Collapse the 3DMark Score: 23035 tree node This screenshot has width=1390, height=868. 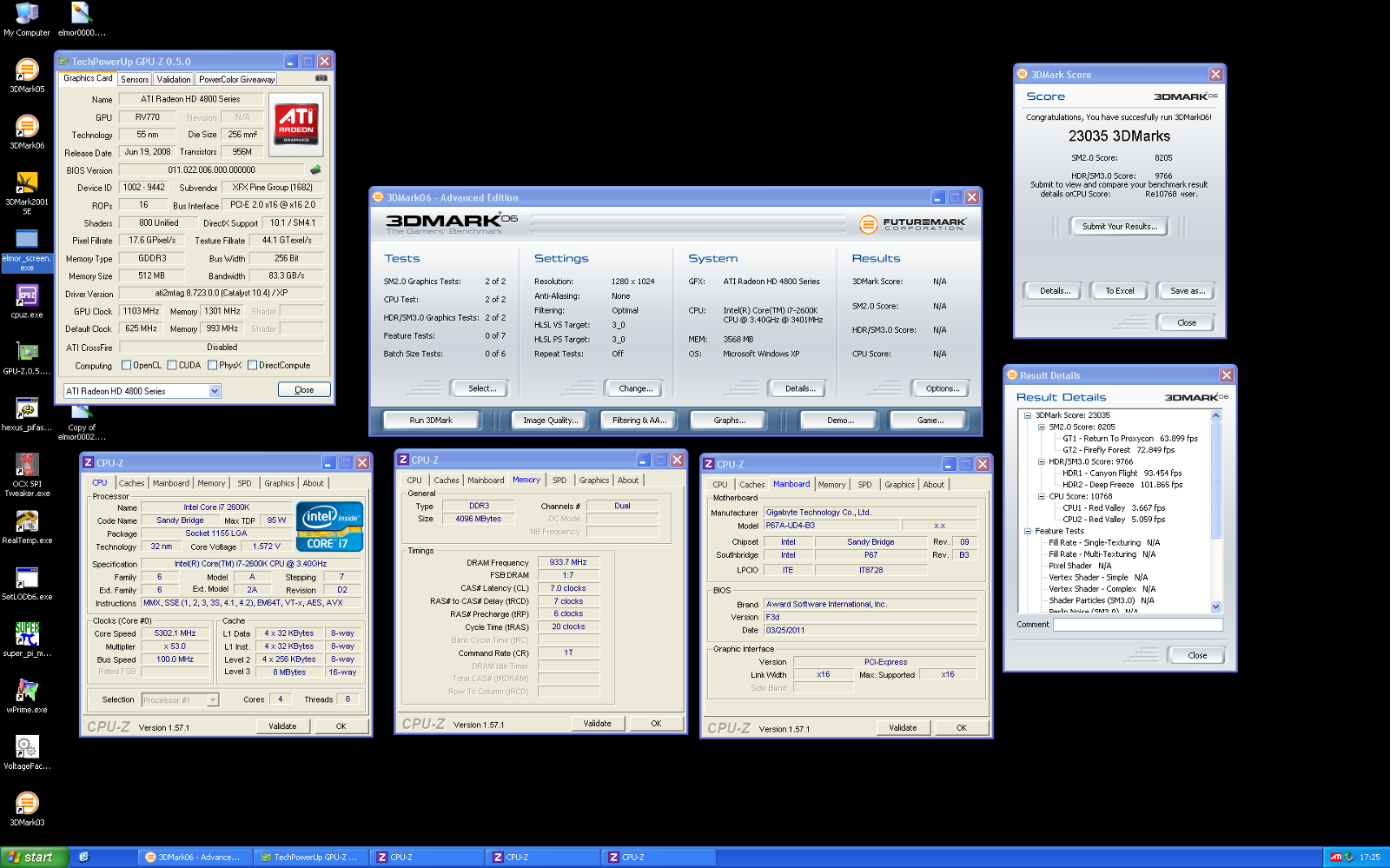[1028, 415]
